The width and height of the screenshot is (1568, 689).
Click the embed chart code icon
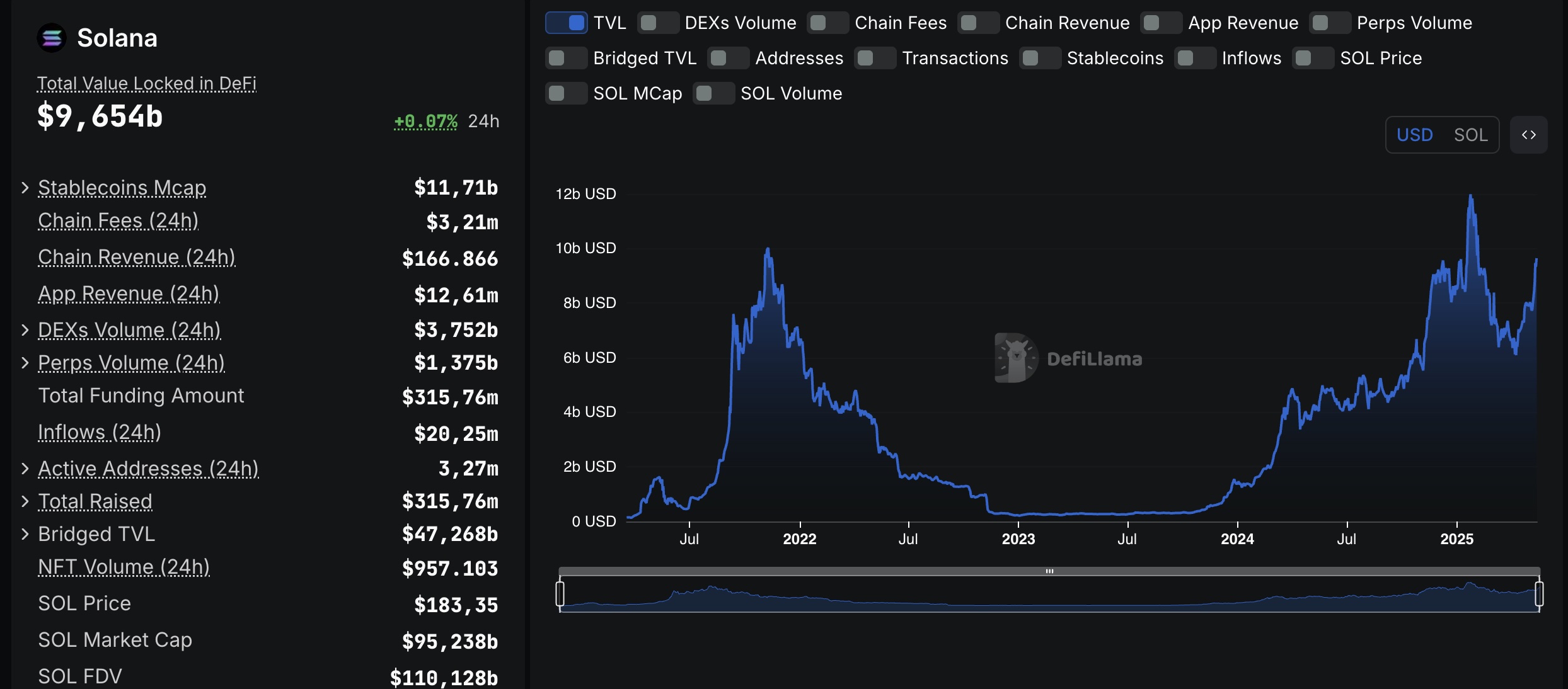pos(1528,135)
